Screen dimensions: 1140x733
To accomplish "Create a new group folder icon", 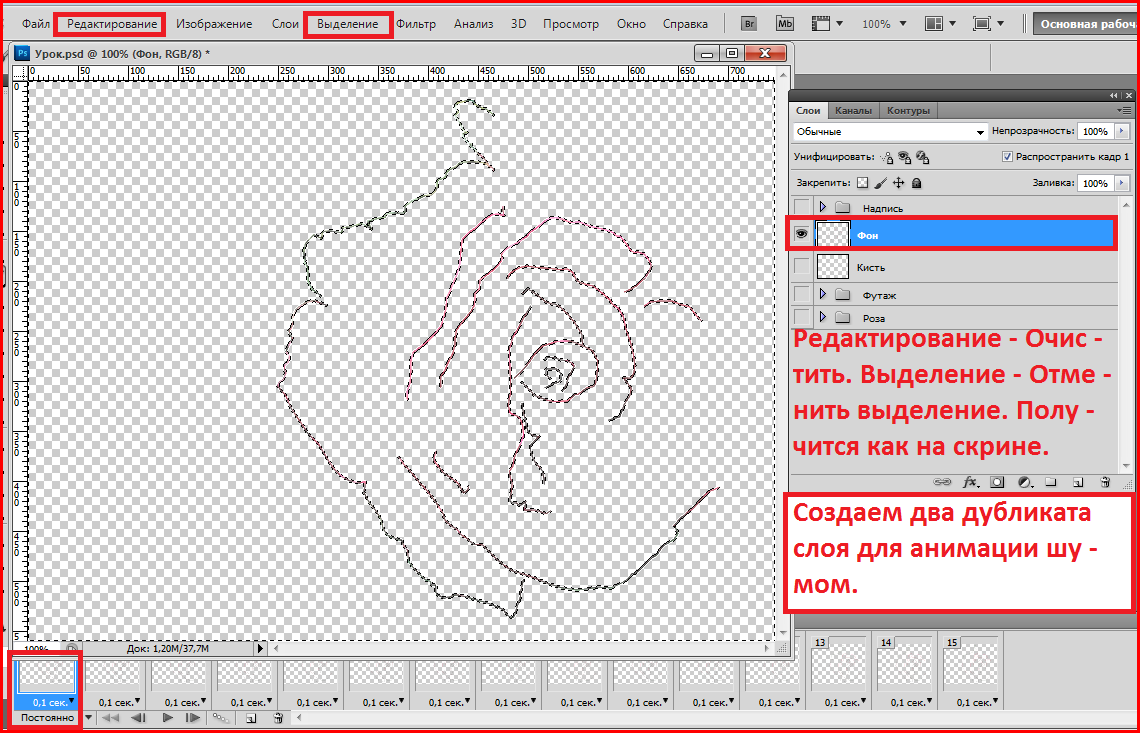I will (1051, 482).
